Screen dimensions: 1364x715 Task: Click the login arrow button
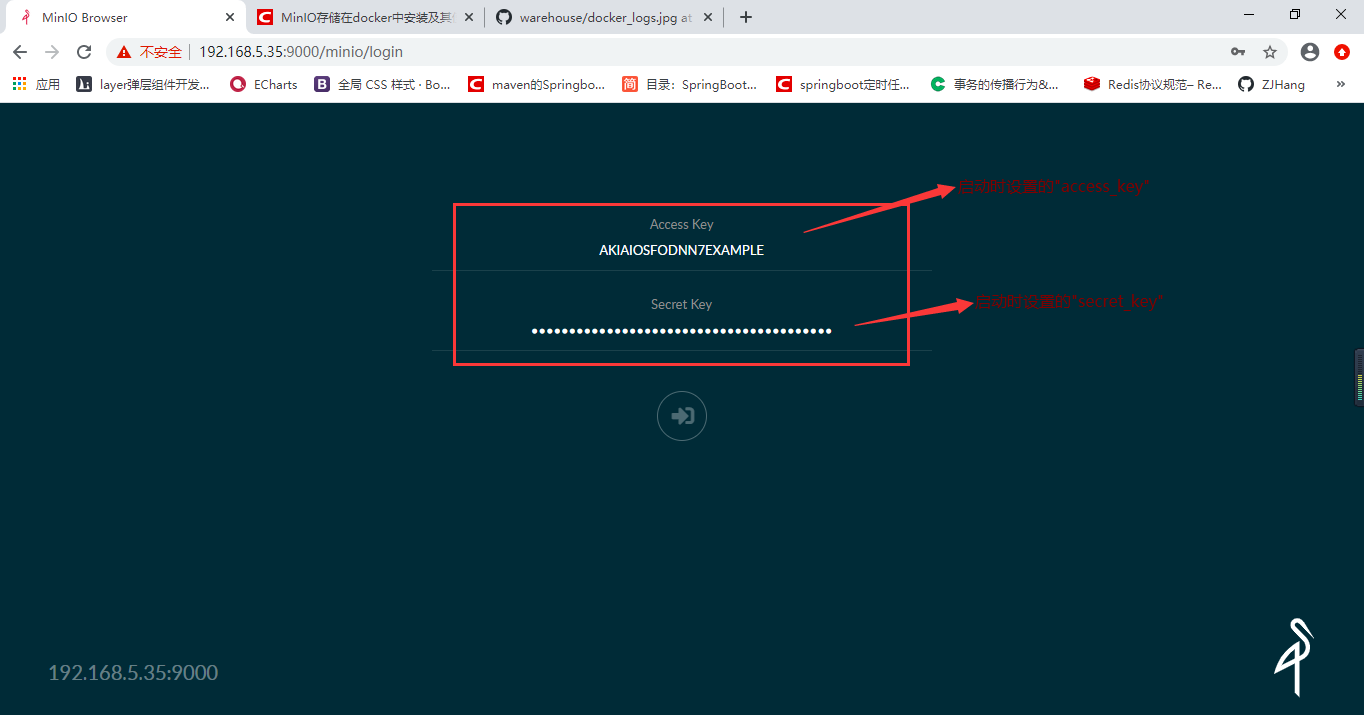(x=681, y=416)
